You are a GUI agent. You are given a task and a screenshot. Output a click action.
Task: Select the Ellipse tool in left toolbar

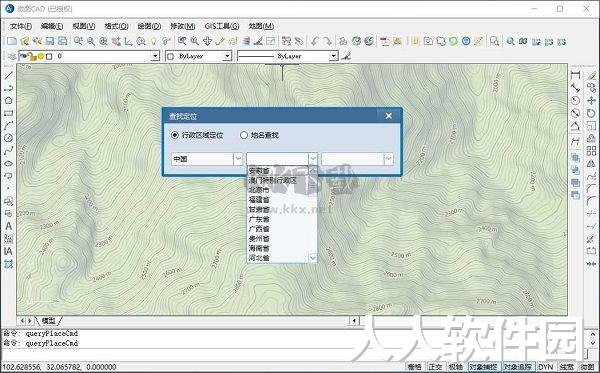tap(8, 164)
